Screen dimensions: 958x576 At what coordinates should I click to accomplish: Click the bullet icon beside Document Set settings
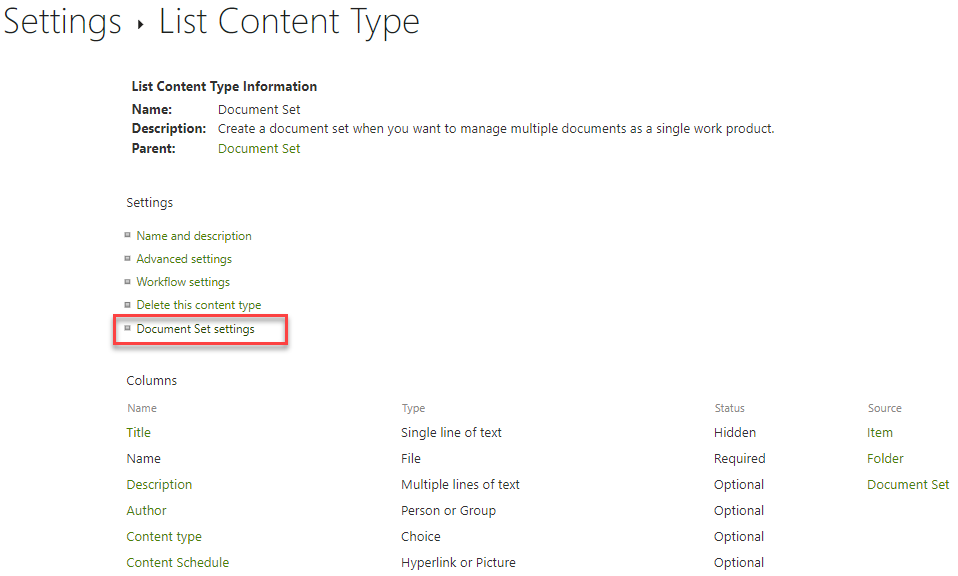128,329
